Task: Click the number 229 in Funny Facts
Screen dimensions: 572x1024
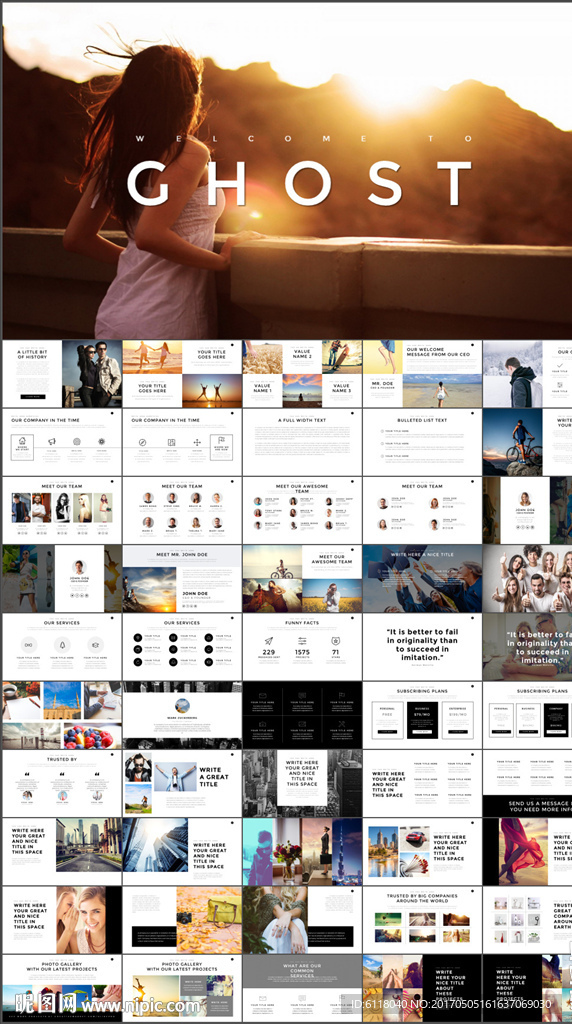Action: [268, 652]
